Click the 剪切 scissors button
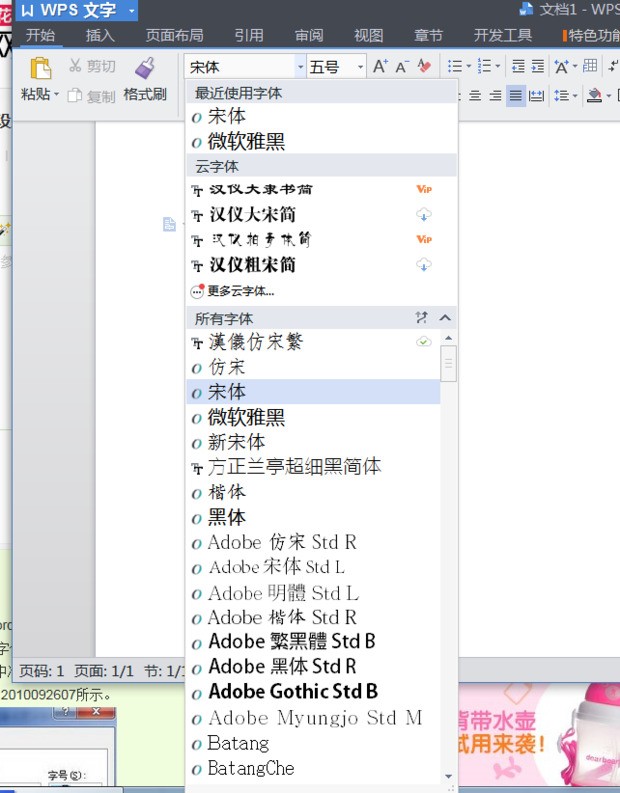This screenshot has height=793, width=620. click(x=92, y=66)
